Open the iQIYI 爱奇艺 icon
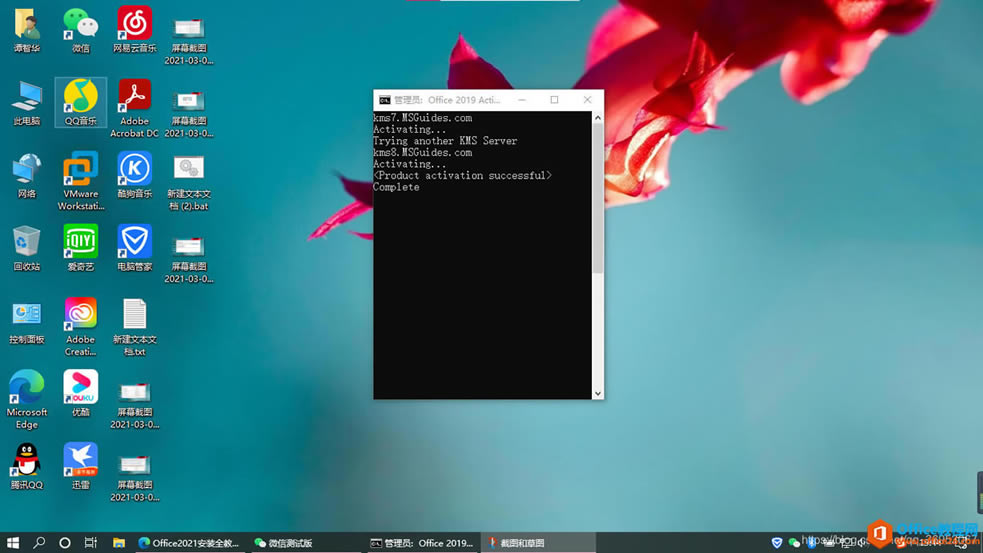The width and height of the screenshot is (983, 553). (80, 243)
